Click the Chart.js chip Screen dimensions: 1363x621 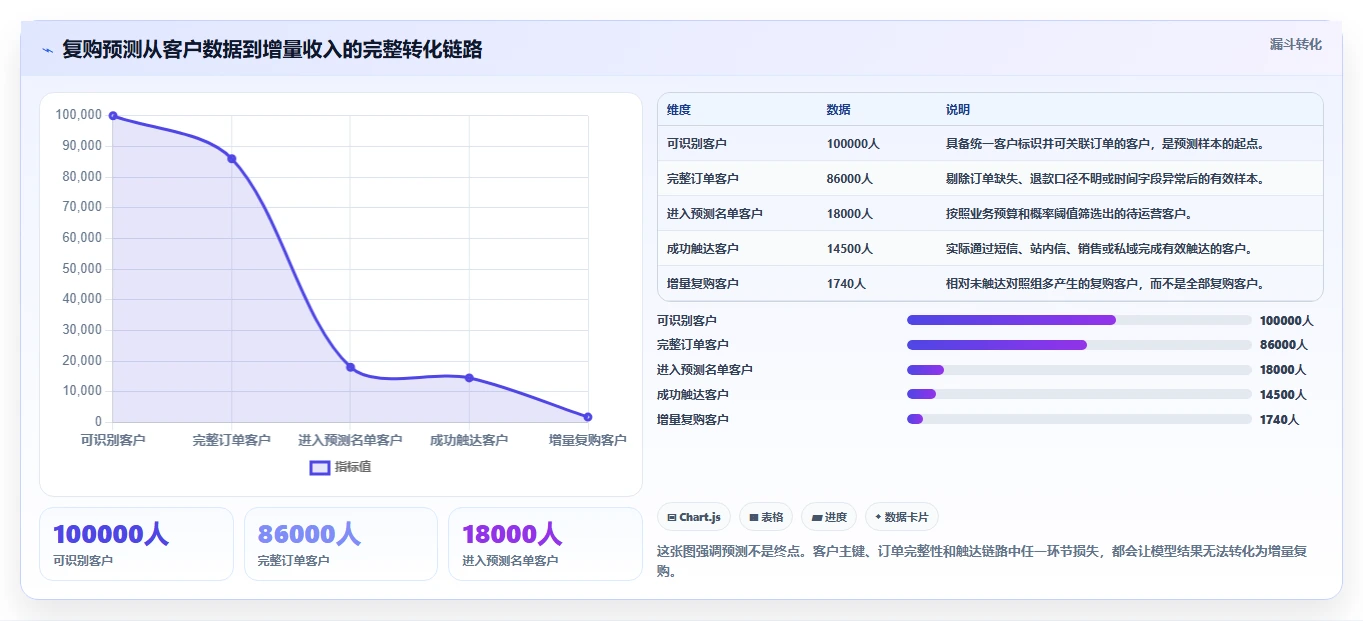(x=693, y=517)
